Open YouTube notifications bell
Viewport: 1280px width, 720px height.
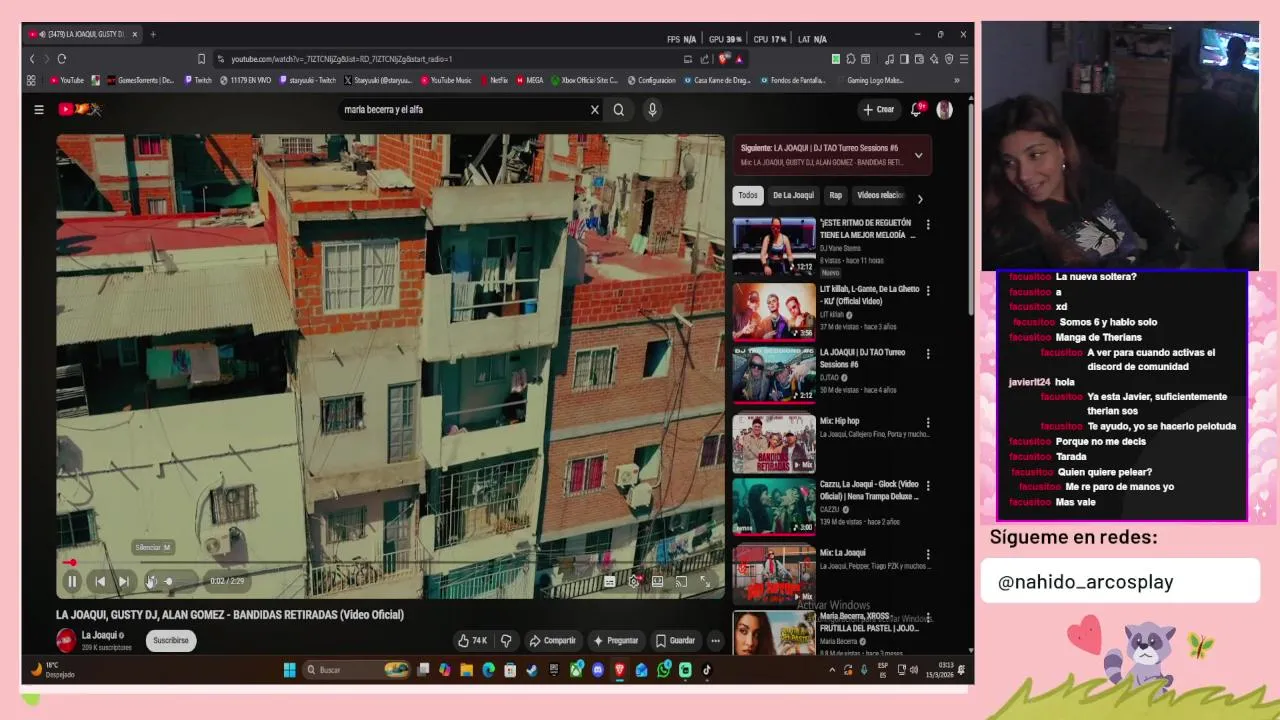coord(916,110)
